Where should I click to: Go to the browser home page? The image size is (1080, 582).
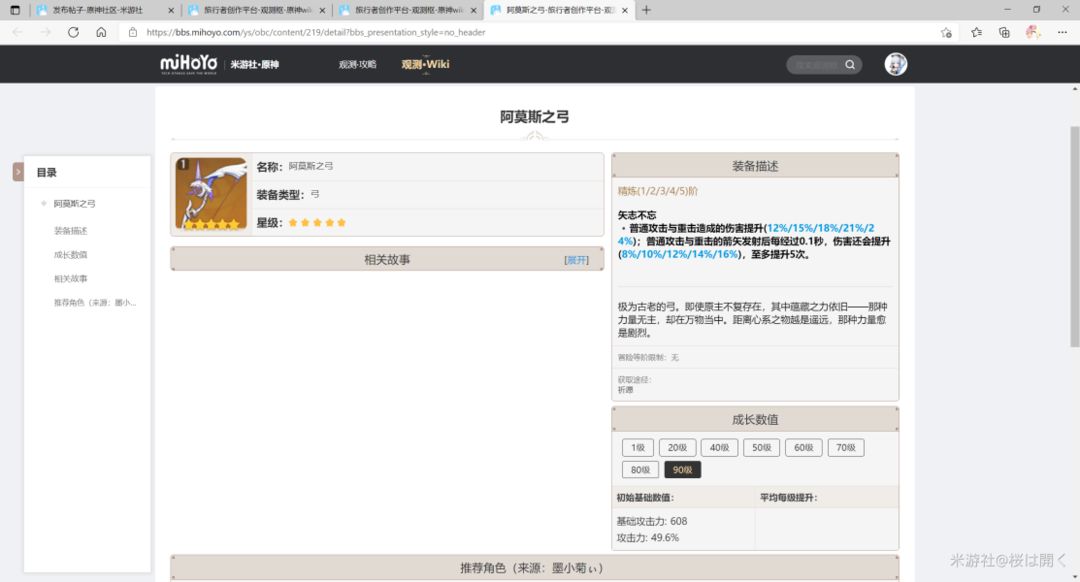point(101,32)
